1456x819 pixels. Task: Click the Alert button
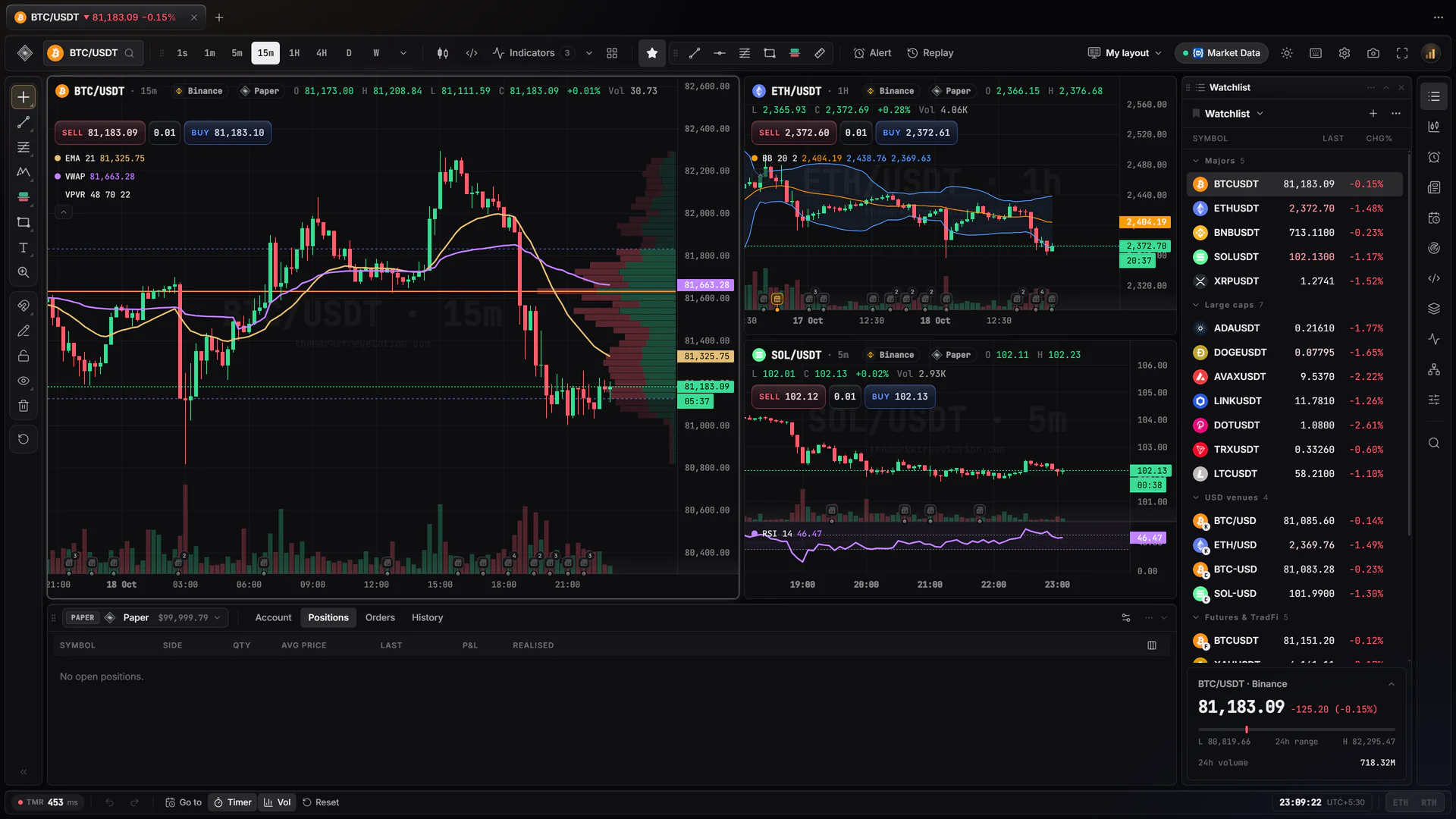coord(872,53)
